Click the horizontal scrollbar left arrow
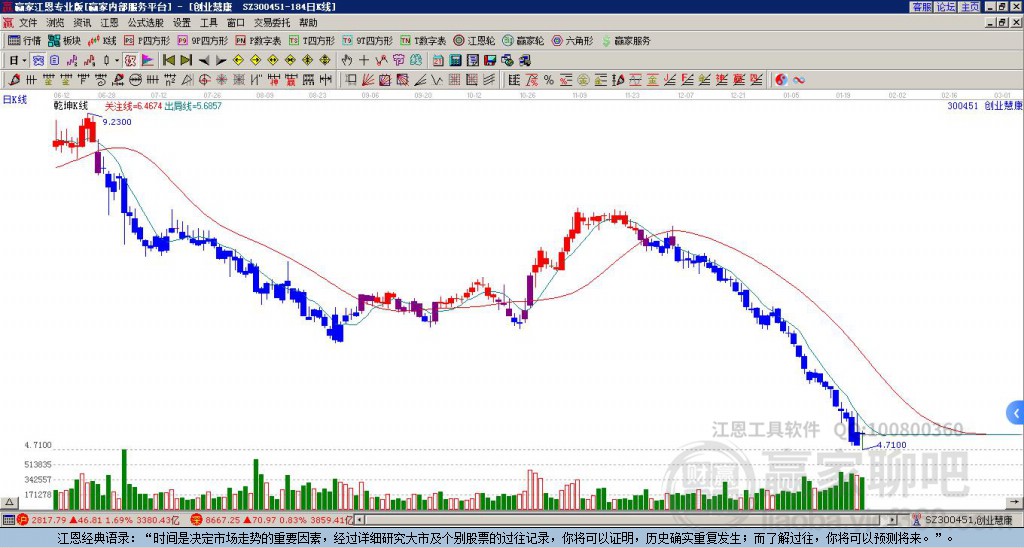Image resolution: width=1024 pixels, height=548 pixels. 359,520
